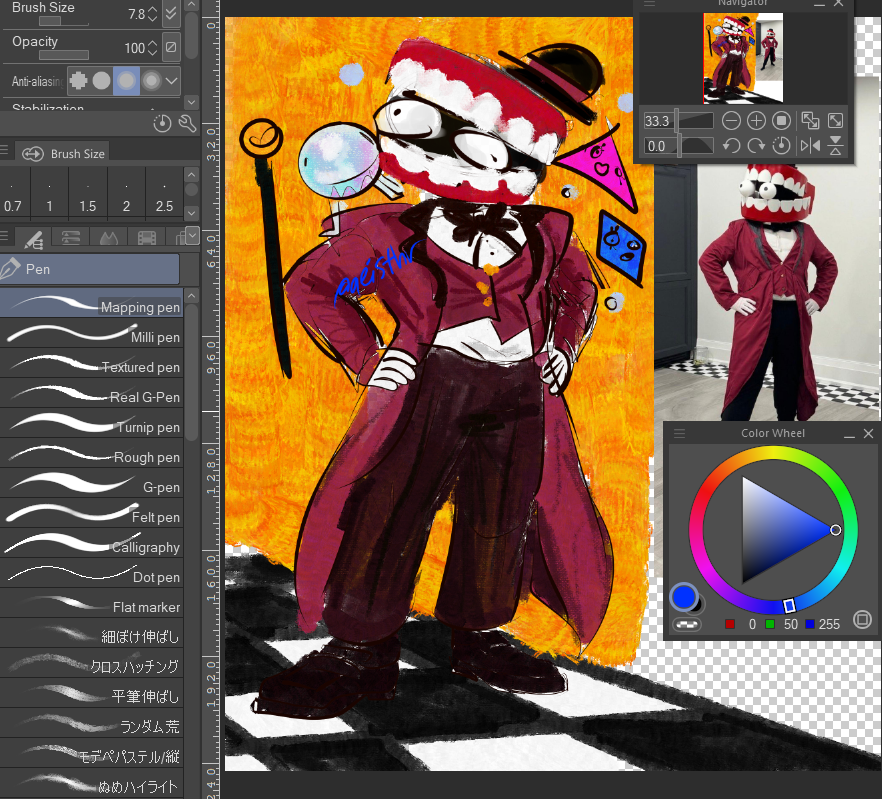Choose brush size preset 1
This screenshot has width=882, height=799.
pyautogui.click(x=50, y=194)
